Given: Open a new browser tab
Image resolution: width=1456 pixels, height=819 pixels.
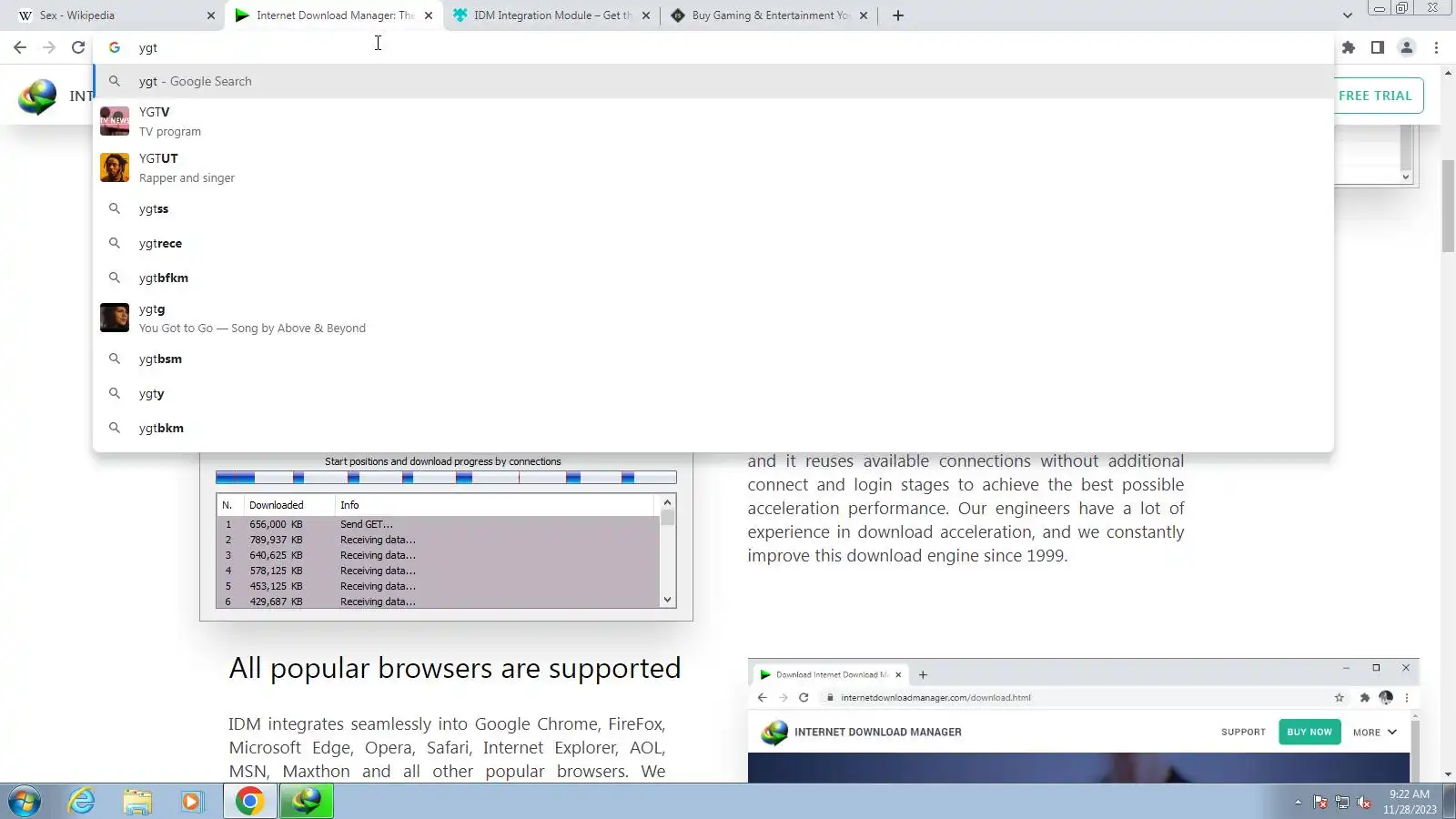Looking at the screenshot, I should coord(898,15).
